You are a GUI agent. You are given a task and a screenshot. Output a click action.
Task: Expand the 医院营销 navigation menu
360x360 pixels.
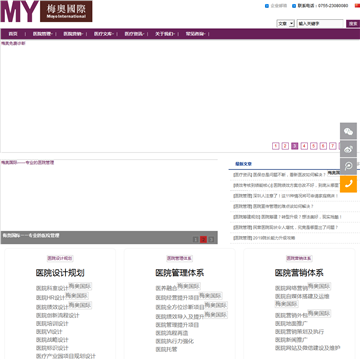coord(73,34)
